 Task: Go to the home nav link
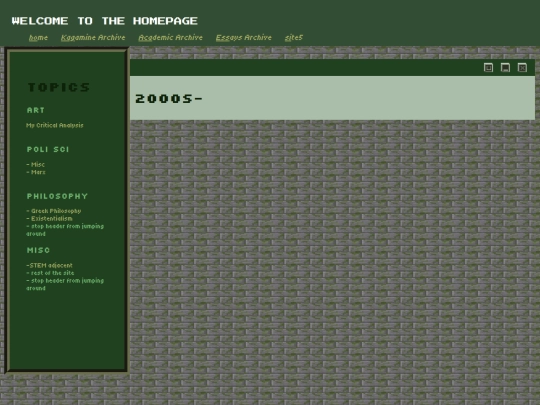click(x=38, y=38)
